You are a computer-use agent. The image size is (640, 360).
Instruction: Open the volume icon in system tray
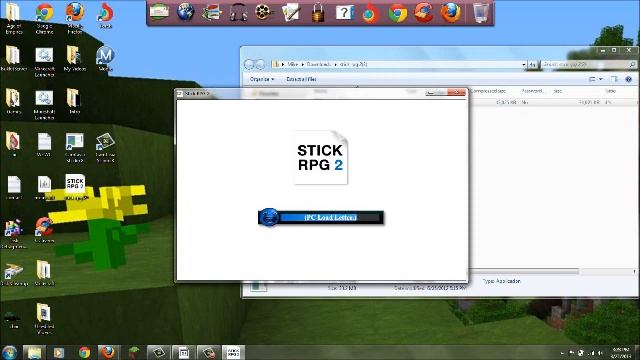600,353
